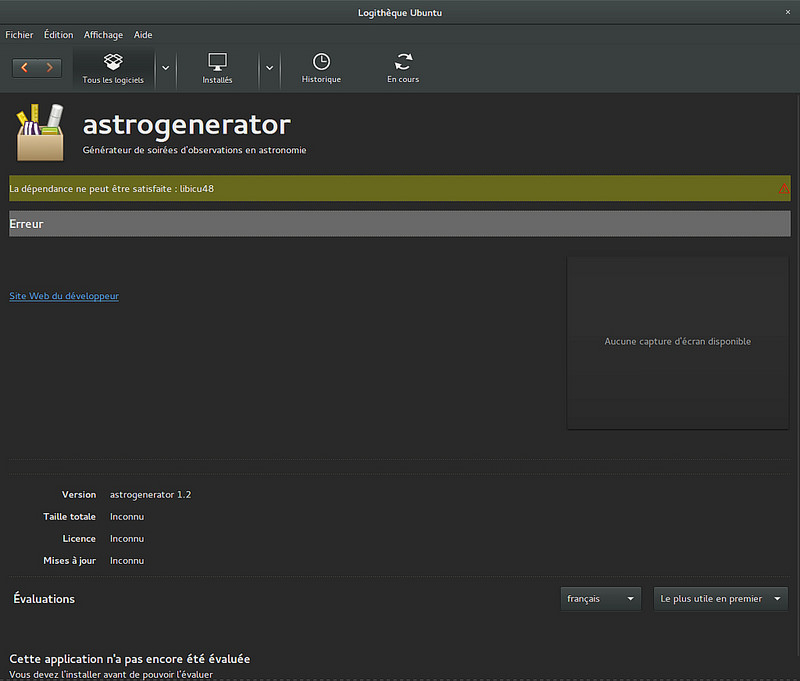800x681 pixels.
Task: Open the Affichage menu
Action: (x=103, y=35)
